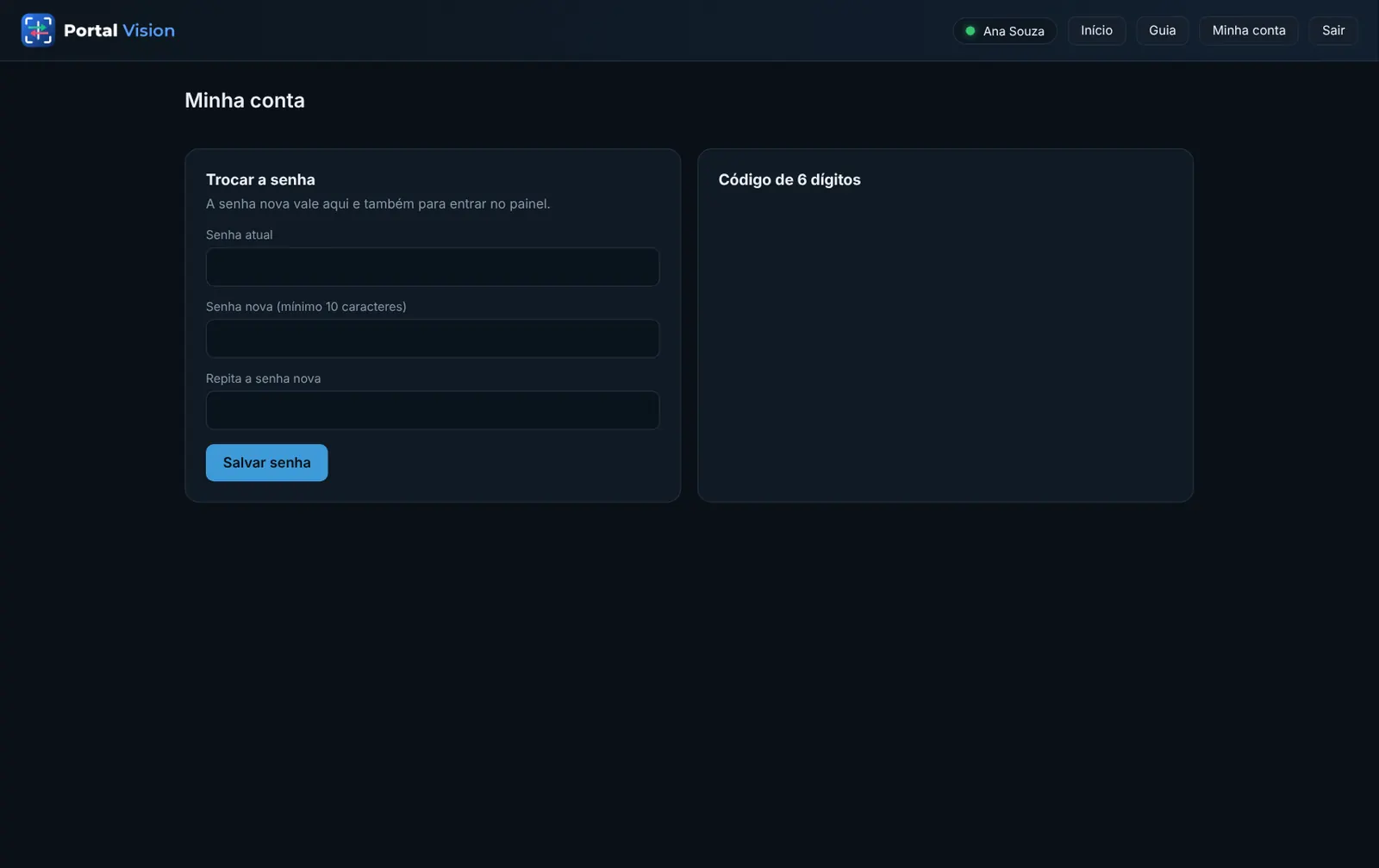Log out with the Sair button

1332,30
